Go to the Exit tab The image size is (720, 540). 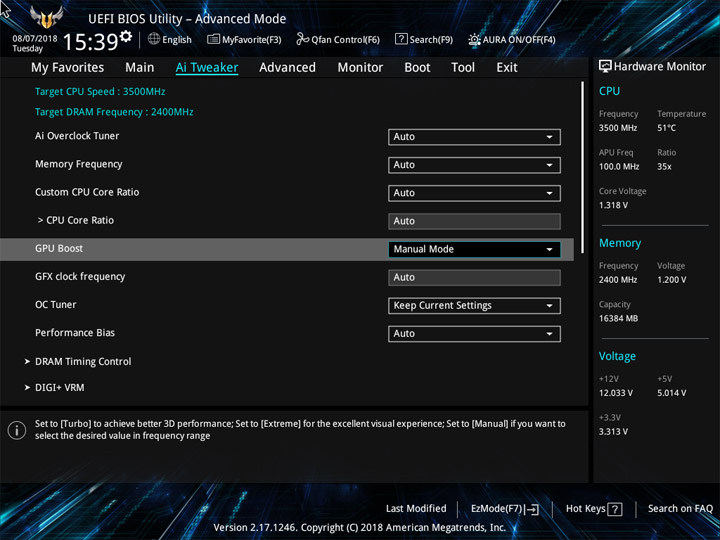tap(507, 68)
